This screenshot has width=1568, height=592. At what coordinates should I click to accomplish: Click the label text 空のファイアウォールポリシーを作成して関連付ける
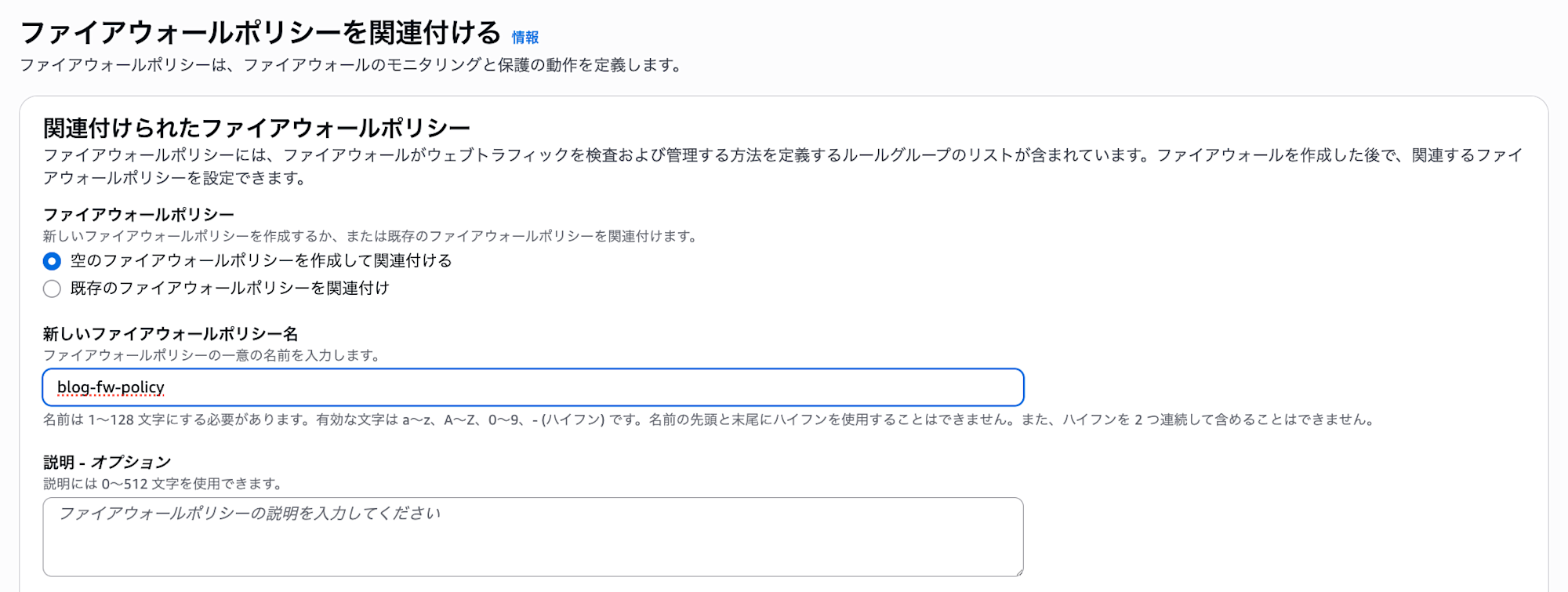(x=261, y=261)
